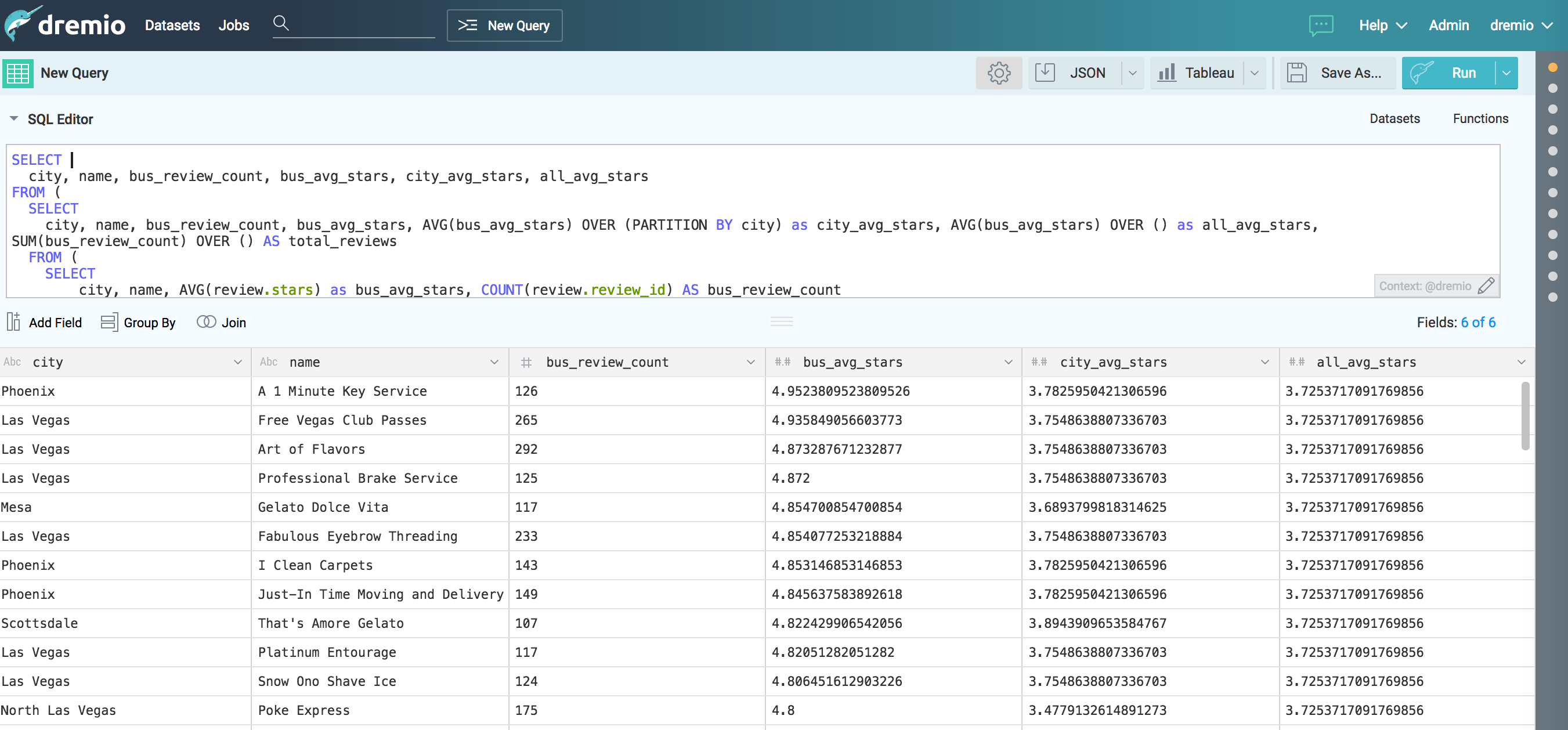Open the chat feedback bubble icon
The width and height of the screenshot is (1568, 730).
click(1321, 26)
